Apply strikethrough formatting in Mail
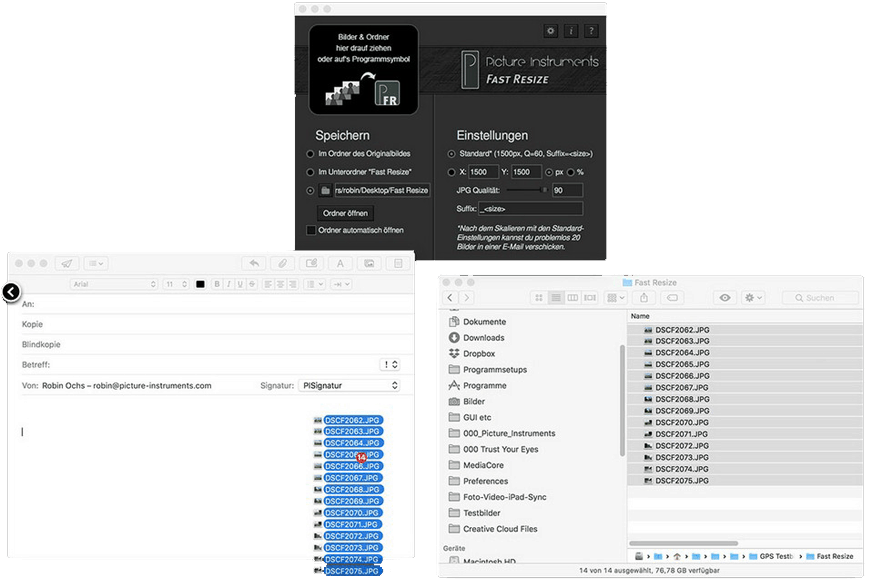Viewport: 870px width, 580px height. click(252, 284)
